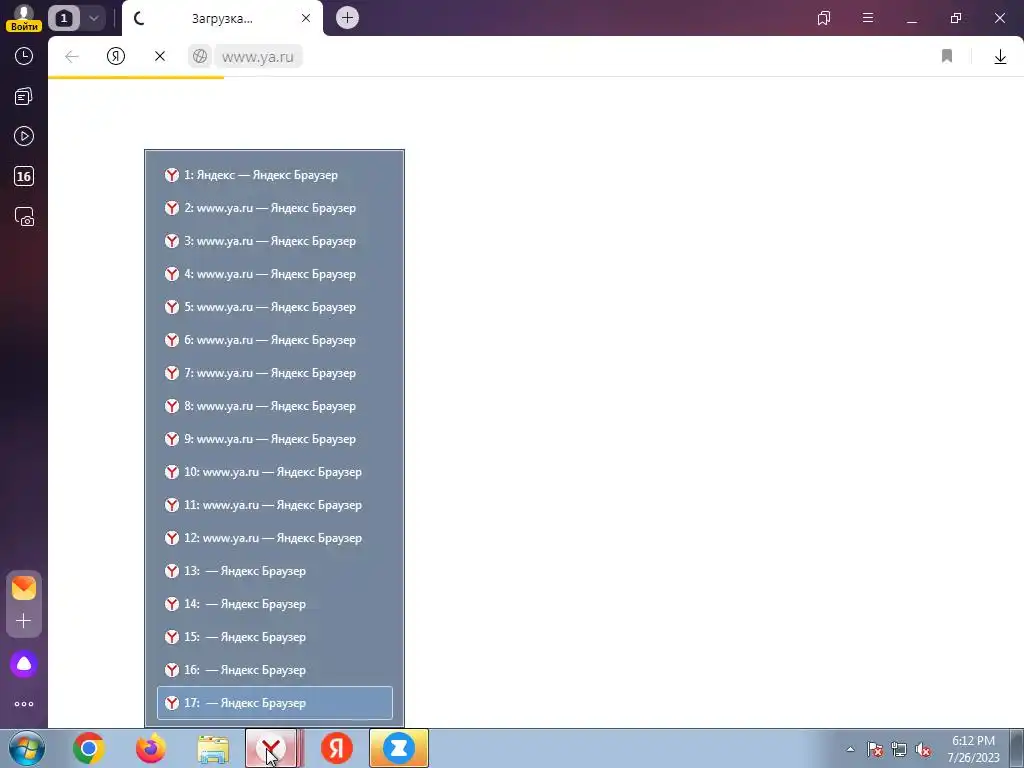
Task: Launch Firefox from the taskbar
Action: (x=151, y=748)
